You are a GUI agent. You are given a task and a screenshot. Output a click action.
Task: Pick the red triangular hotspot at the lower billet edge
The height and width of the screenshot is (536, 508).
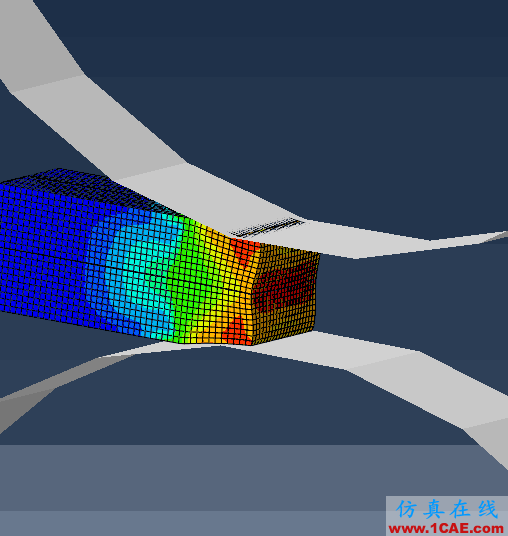click(237, 331)
